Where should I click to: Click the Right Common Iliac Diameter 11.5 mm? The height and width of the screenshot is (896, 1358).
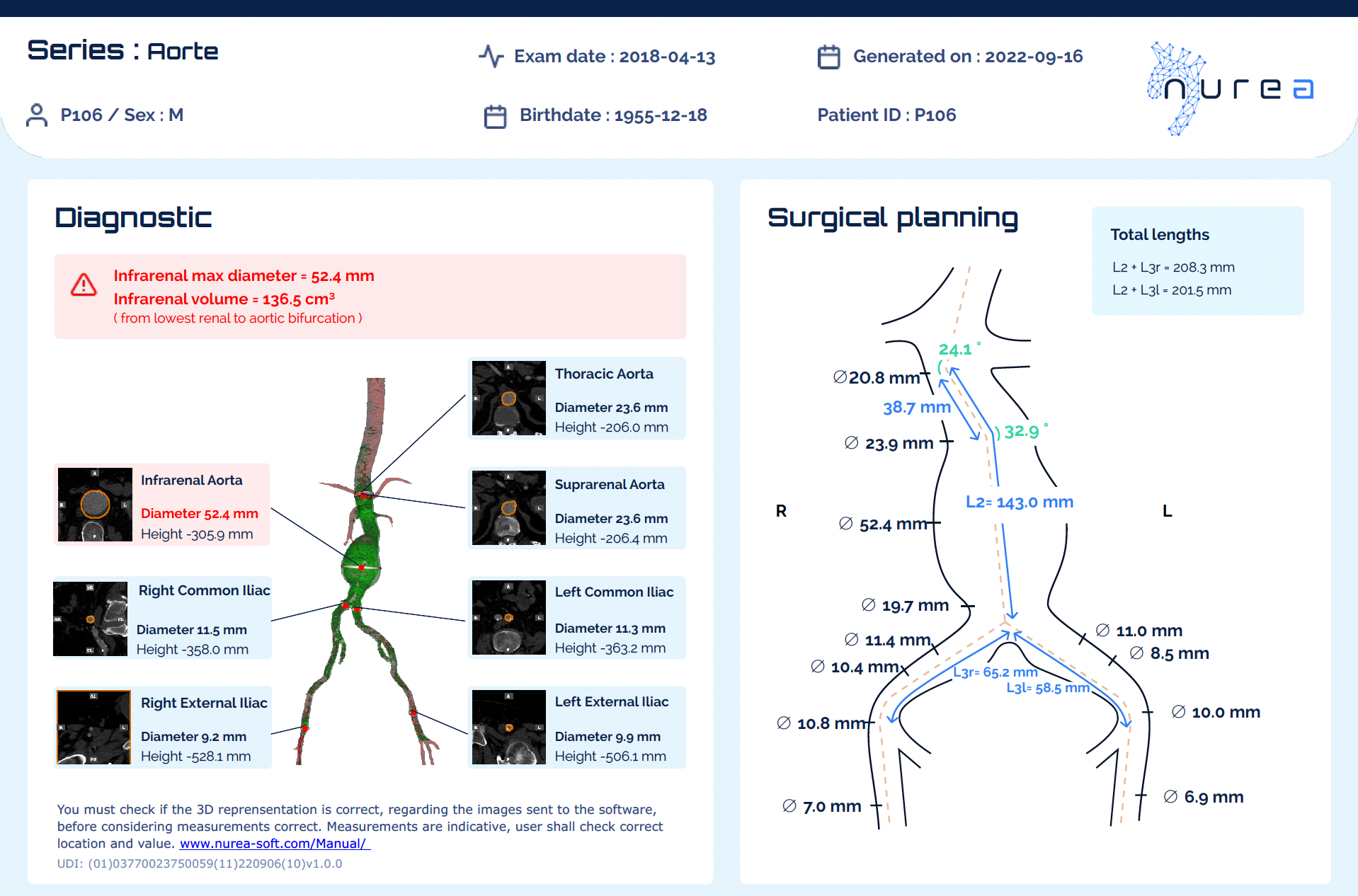(x=191, y=630)
